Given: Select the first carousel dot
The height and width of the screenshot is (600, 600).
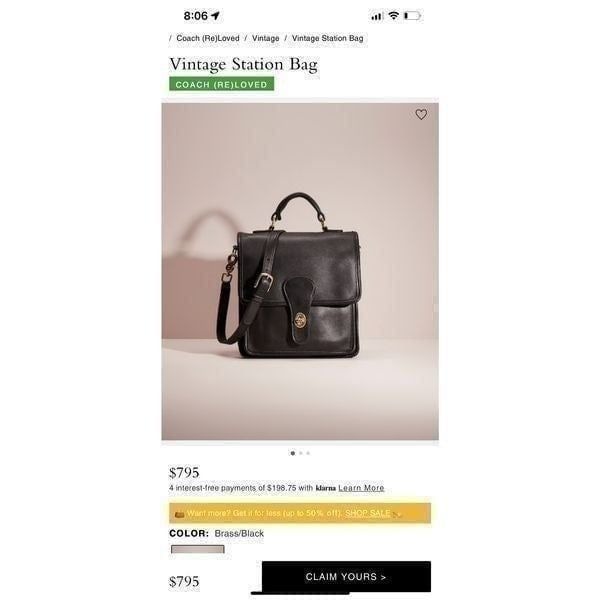Looking at the screenshot, I should pyautogui.click(x=293, y=453).
